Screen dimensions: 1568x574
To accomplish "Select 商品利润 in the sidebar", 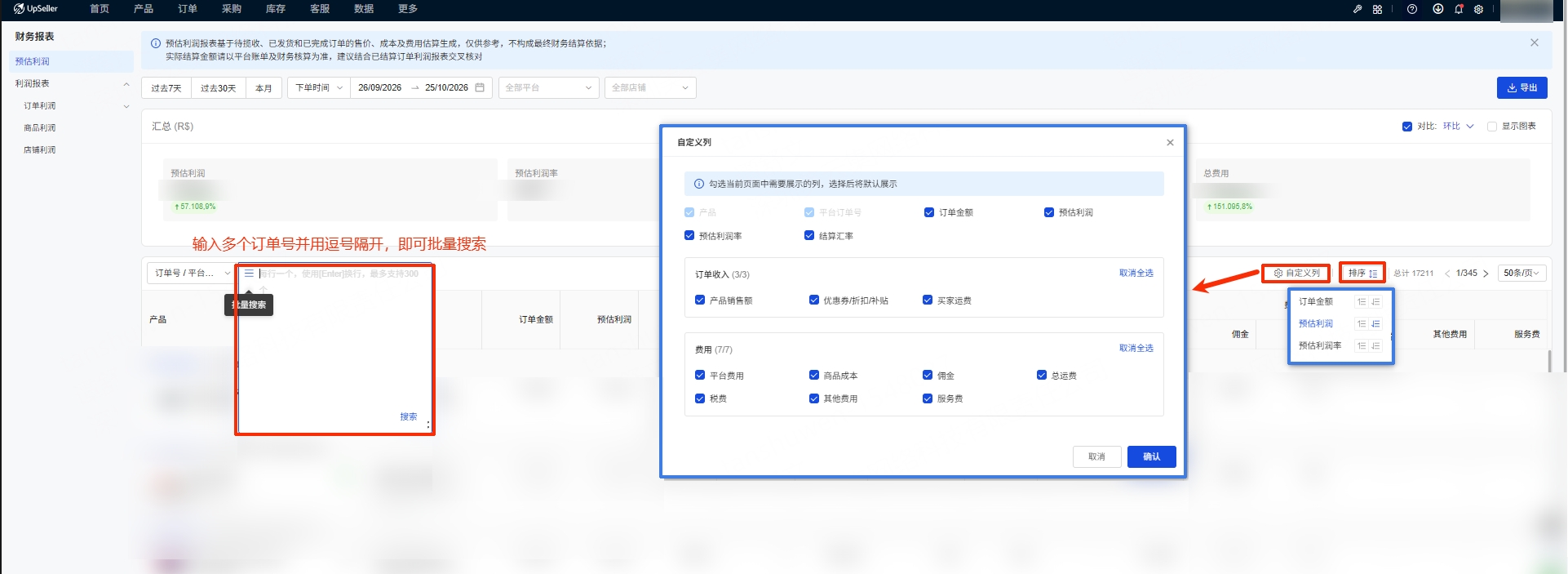I will (40, 128).
